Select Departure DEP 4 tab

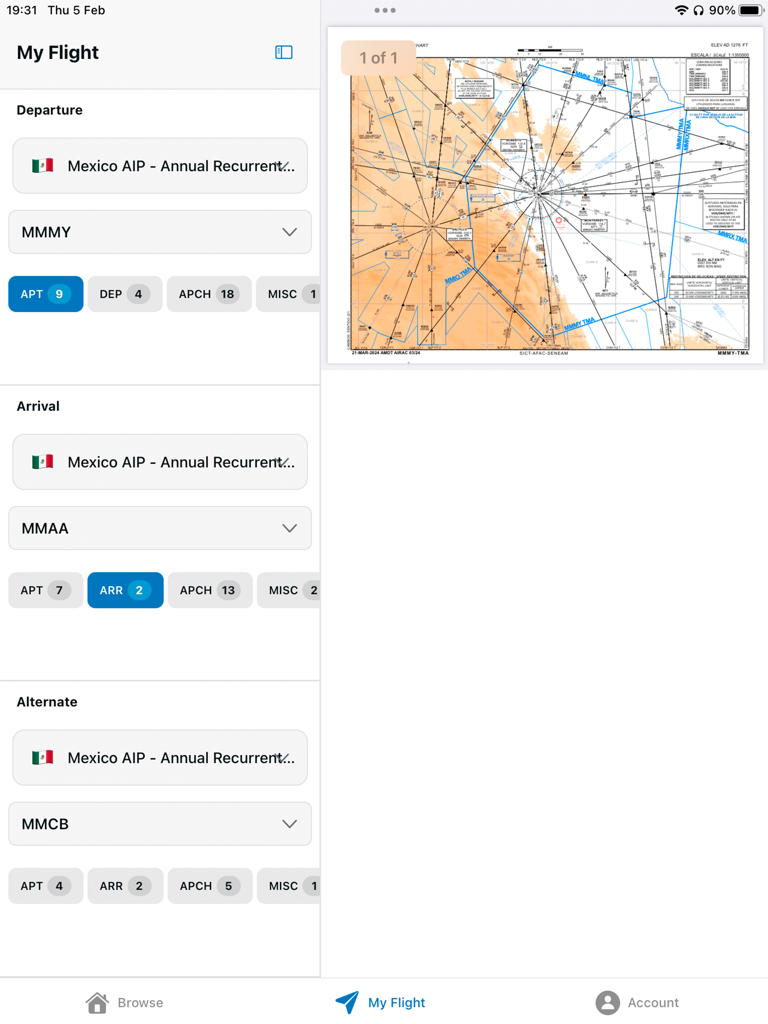pyautogui.click(x=125, y=294)
